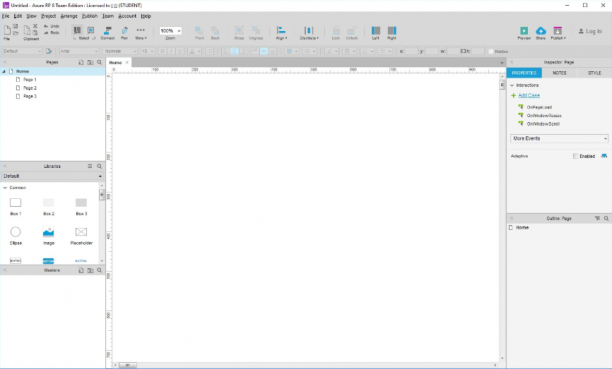Select the OnPageLoad event
This screenshot has width=612, height=369.
539,107
